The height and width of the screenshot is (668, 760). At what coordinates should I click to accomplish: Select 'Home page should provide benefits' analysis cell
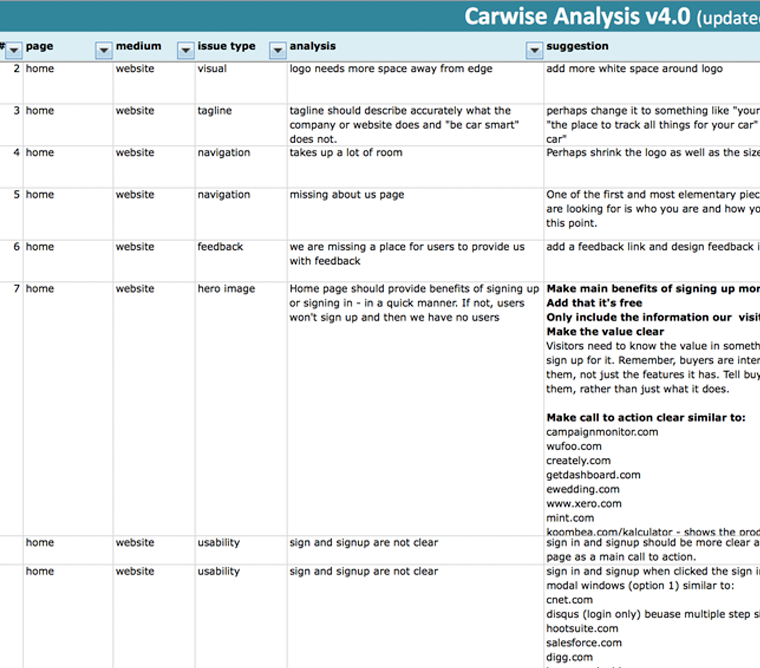pos(415,409)
